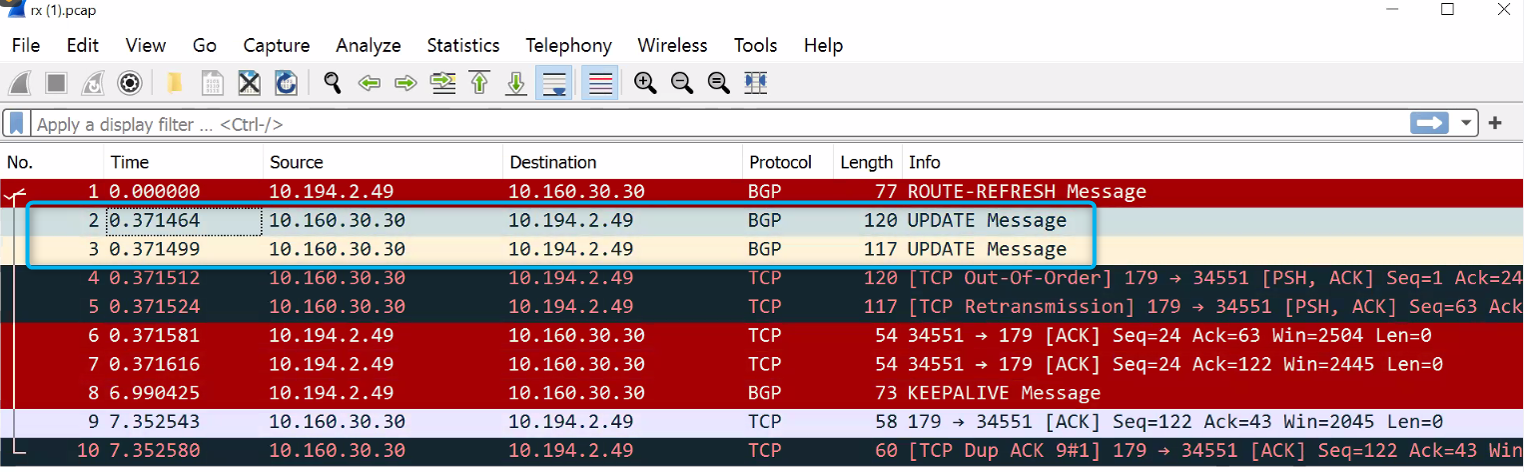
Task: Select packet 8 KEEPALIVE Message
Action: 762,393
